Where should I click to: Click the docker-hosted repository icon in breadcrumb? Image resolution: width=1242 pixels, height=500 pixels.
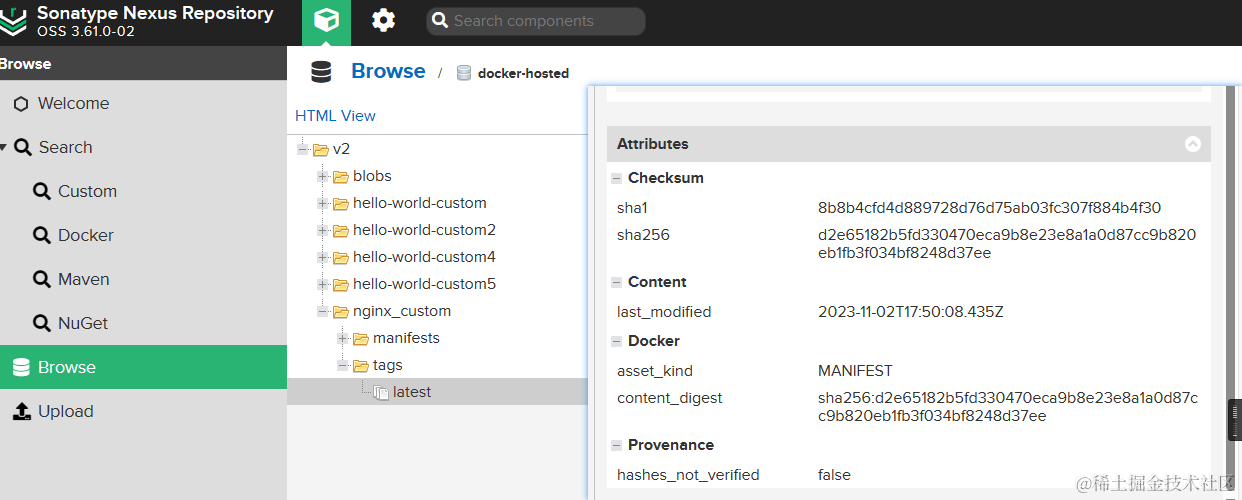click(464, 73)
